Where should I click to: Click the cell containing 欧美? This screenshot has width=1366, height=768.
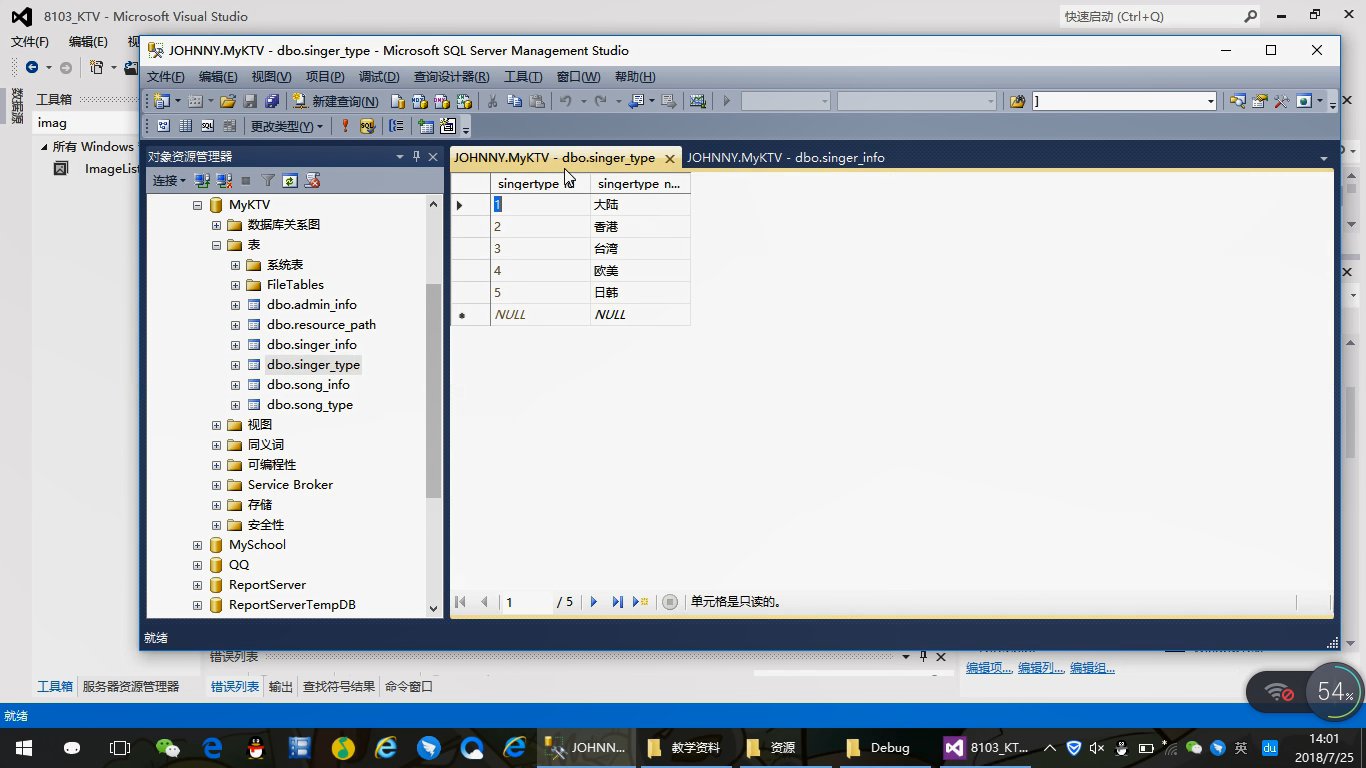tap(640, 271)
